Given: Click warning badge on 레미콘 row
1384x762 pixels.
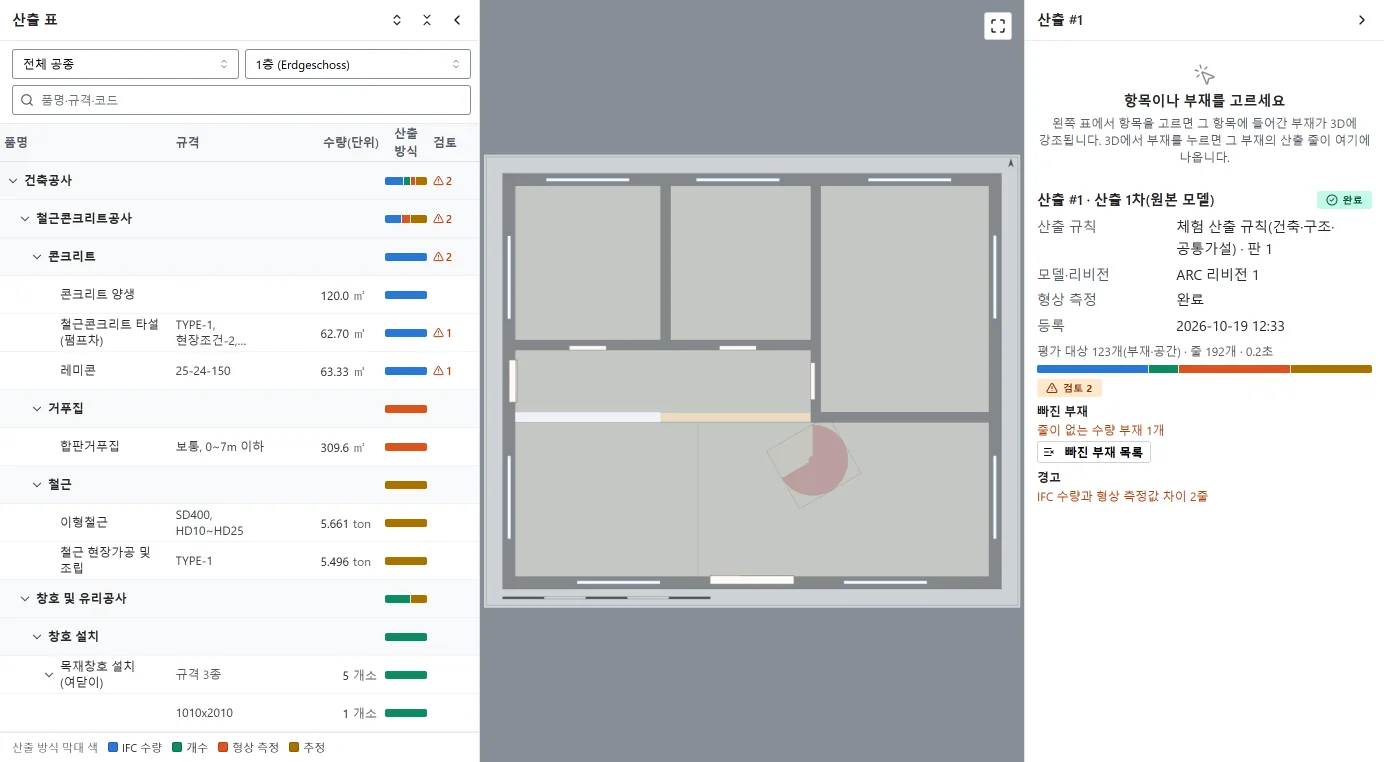Looking at the screenshot, I should coord(443,371).
